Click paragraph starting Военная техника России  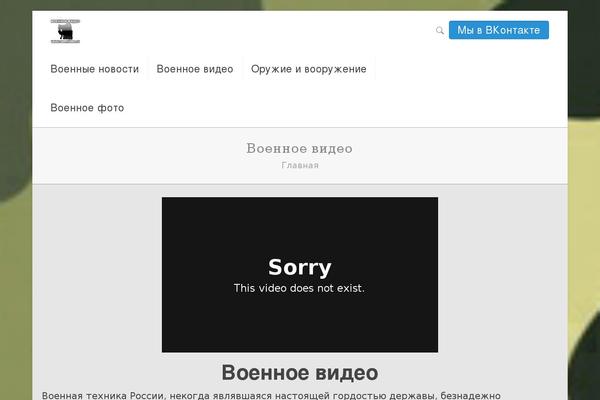[x=271, y=395]
